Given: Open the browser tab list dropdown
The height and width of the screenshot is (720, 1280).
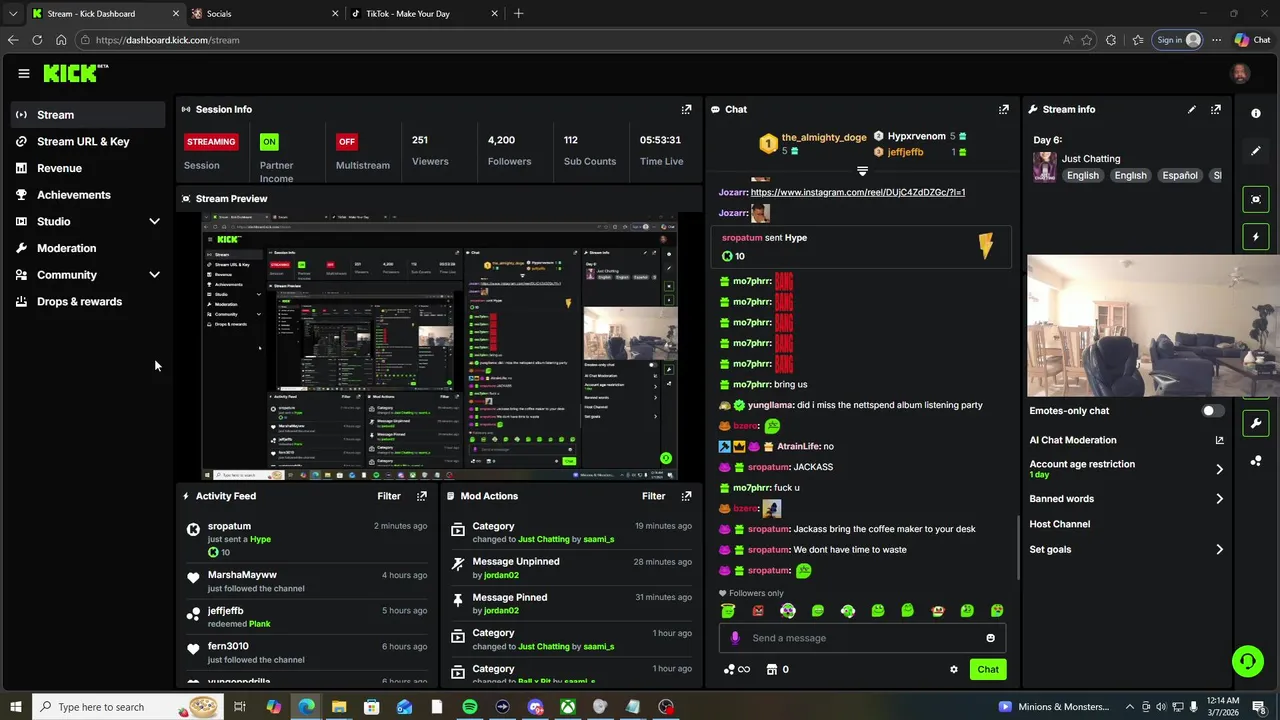Looking at the screenshot, I should [13, 14].
